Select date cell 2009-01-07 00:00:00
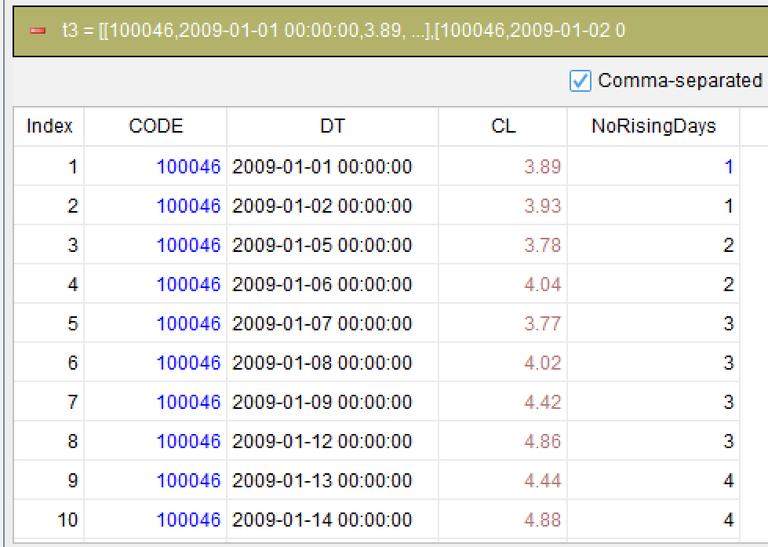The width and height of the screenshot is (768, 547). (322, 324)
